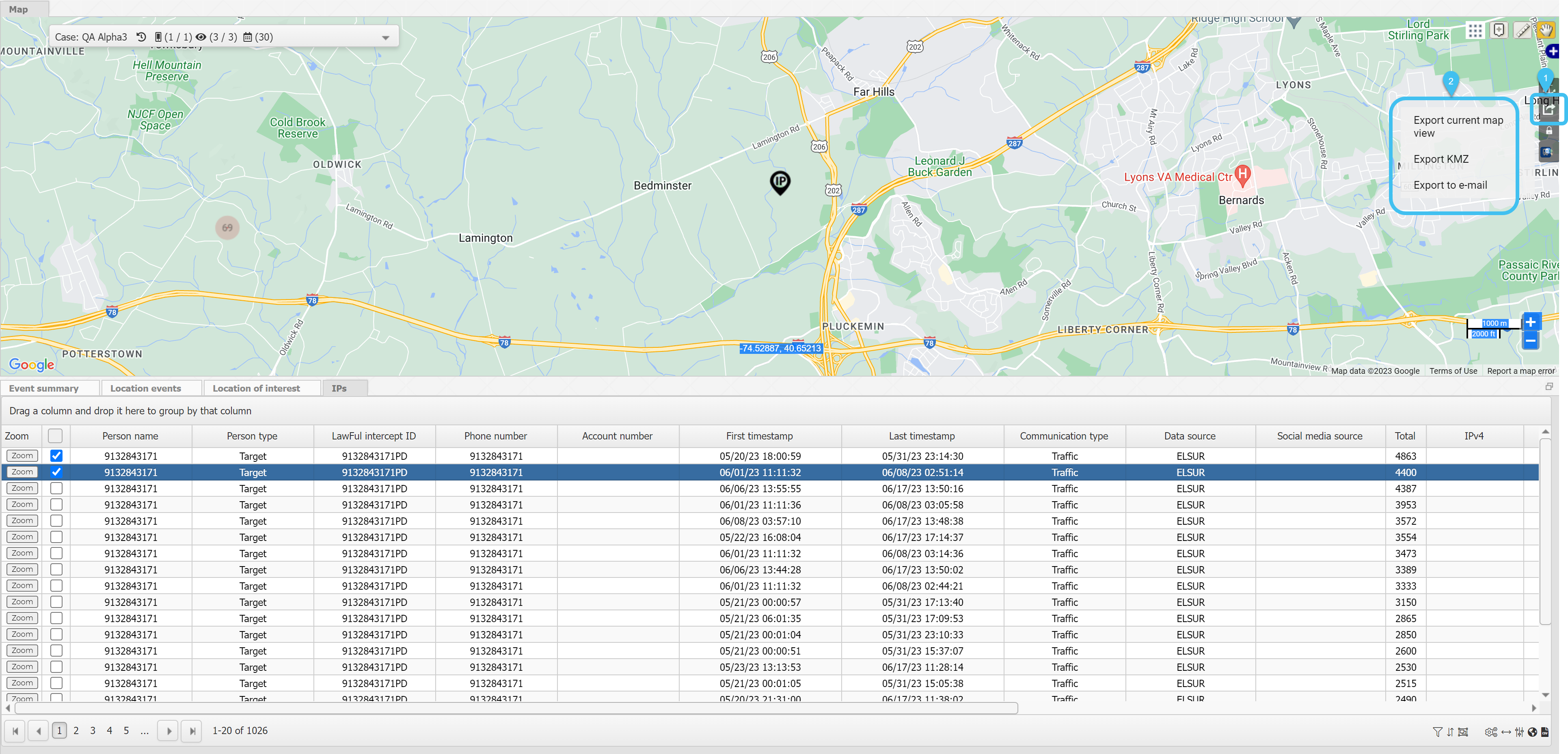Screen dimensions: 1568x754
Task: Click the filter funnel icon
Action: coord(1437,732)
